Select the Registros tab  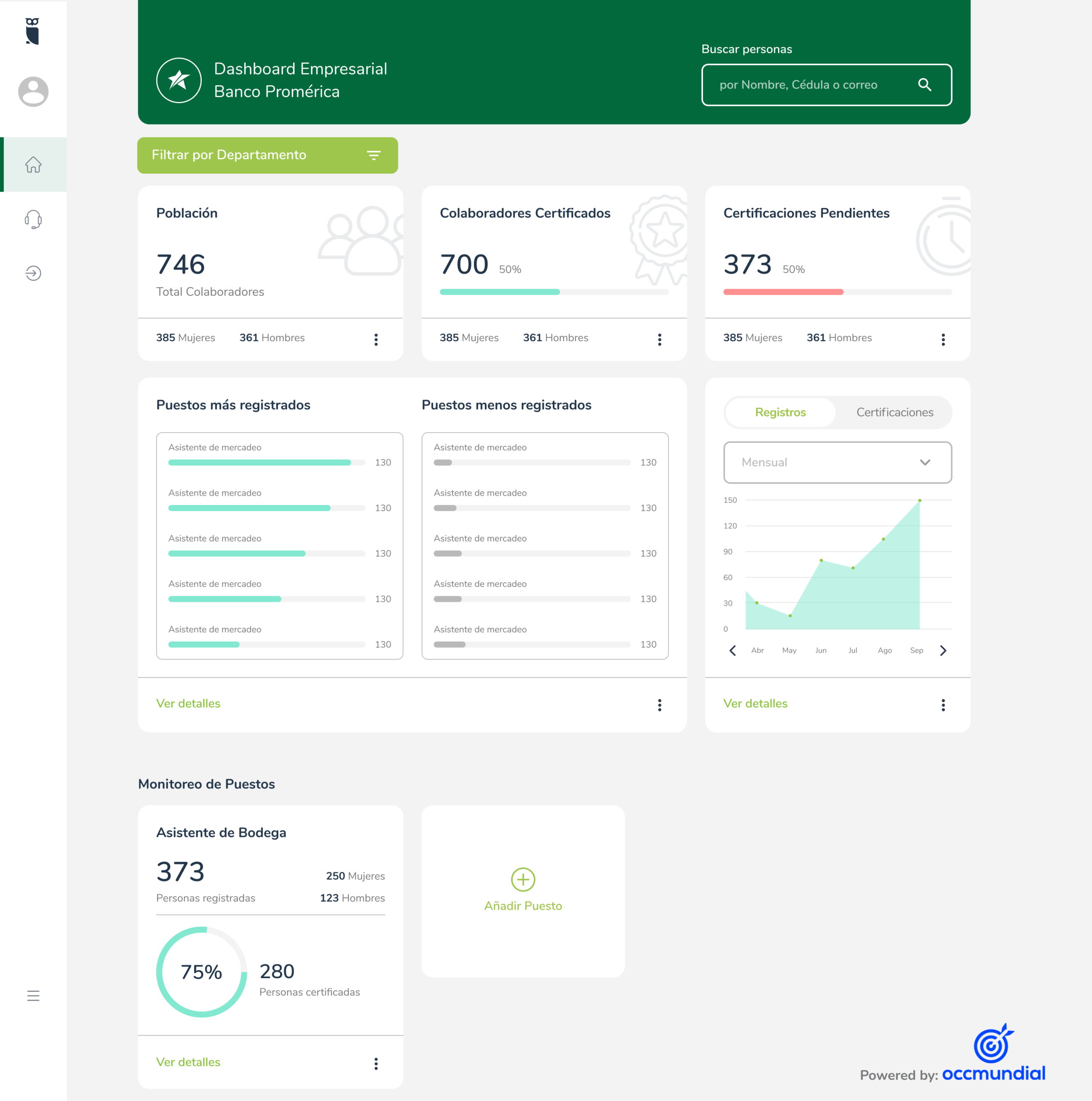[x=780, y=412]
